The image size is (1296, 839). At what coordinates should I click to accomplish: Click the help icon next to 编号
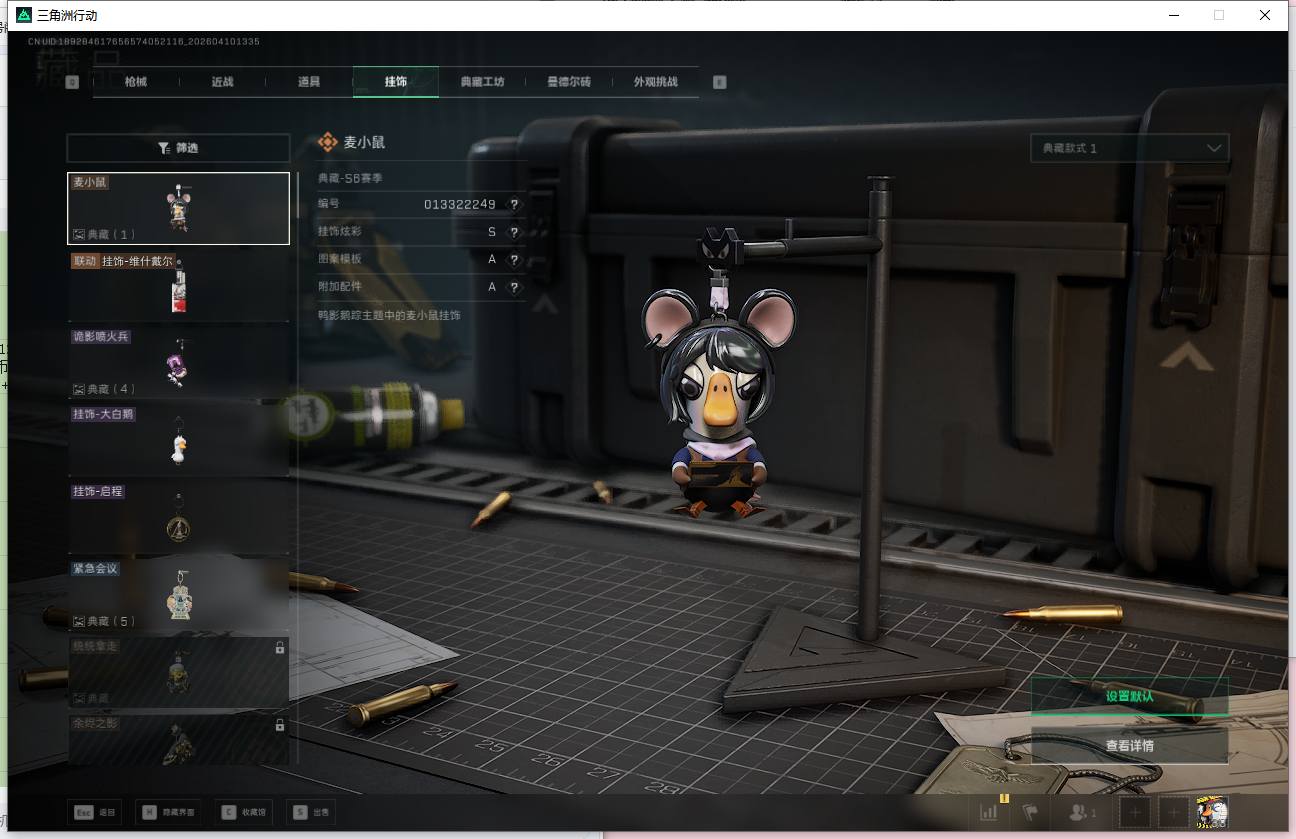514,204
